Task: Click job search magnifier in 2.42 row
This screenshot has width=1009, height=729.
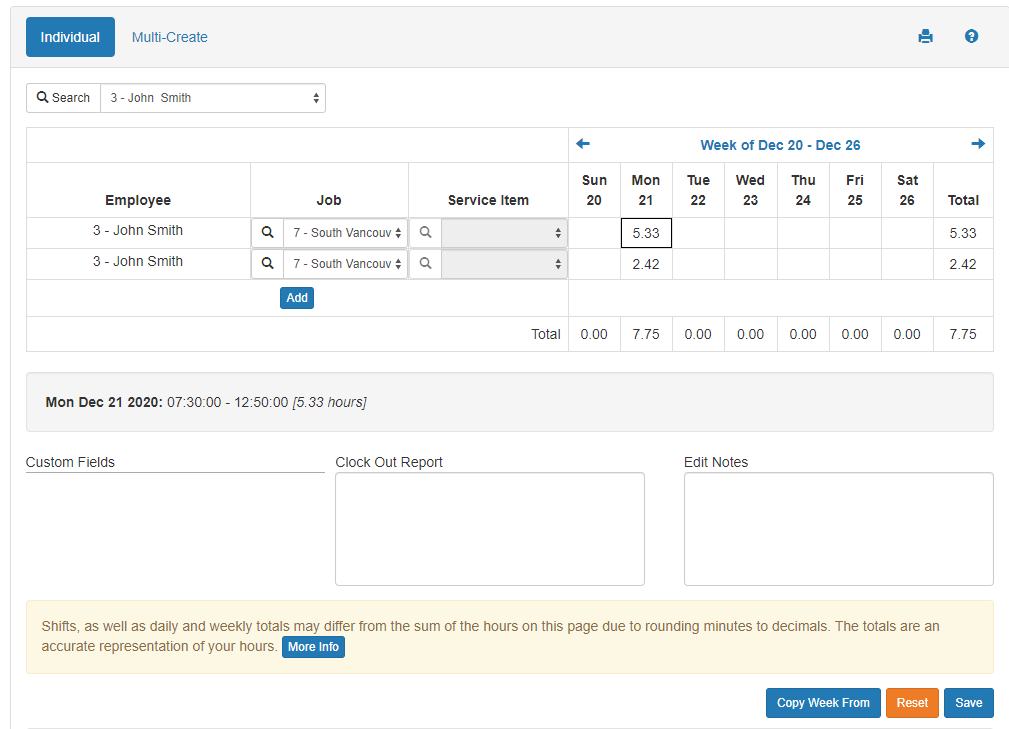Action: [x=268, y=263]
